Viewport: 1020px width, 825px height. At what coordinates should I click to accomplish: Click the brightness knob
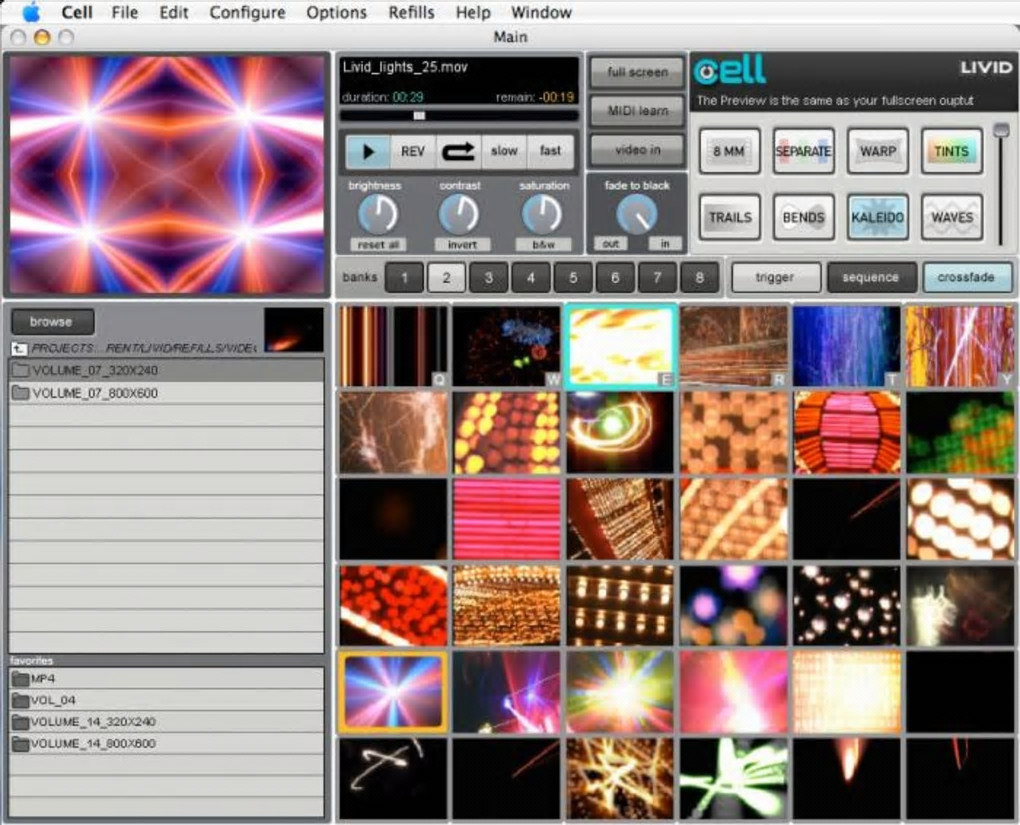point(377,214)
